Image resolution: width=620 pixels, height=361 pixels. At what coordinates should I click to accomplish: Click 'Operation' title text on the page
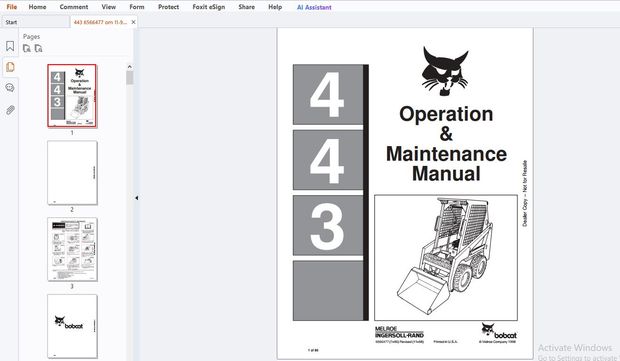tap(446, 115)
